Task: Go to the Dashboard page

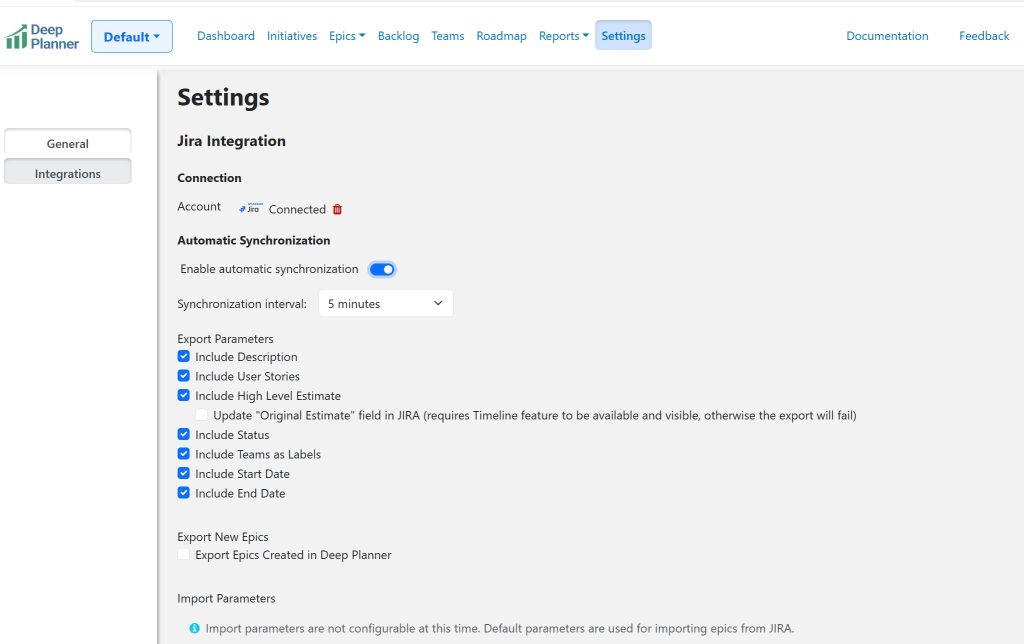Action: coord(225,36)
